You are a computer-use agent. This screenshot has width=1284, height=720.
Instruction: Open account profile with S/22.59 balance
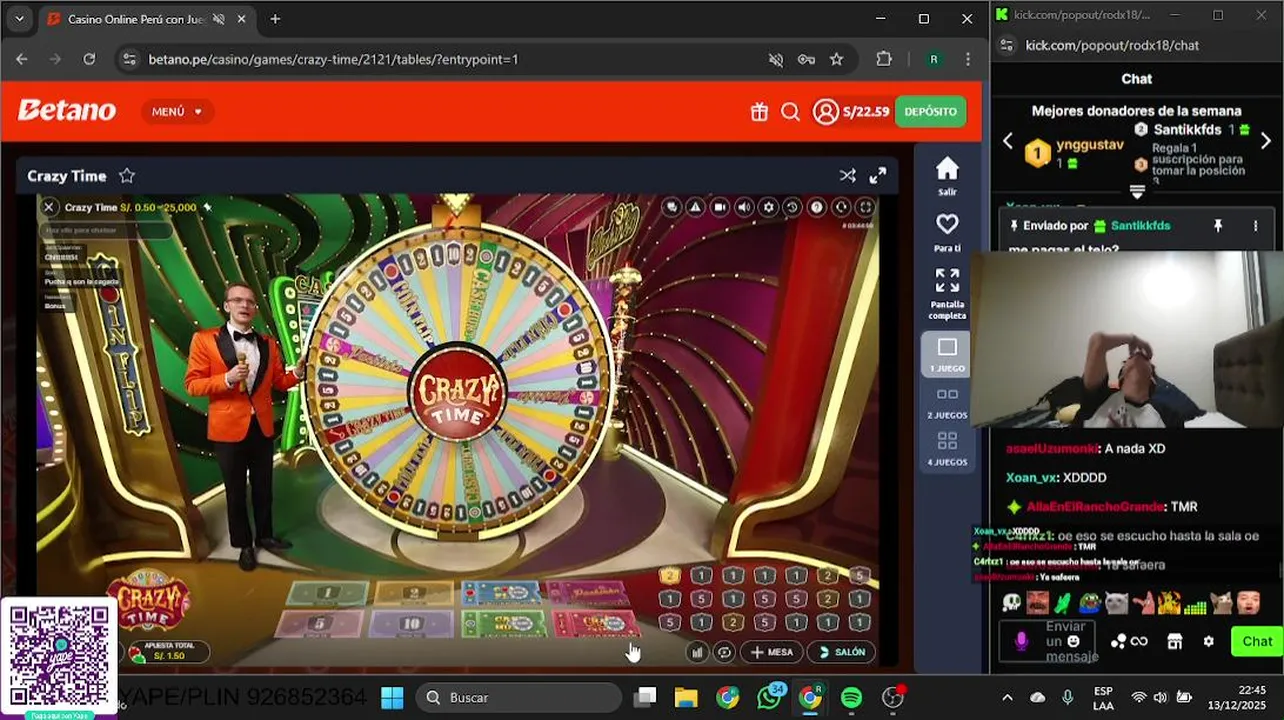(851, 112)
